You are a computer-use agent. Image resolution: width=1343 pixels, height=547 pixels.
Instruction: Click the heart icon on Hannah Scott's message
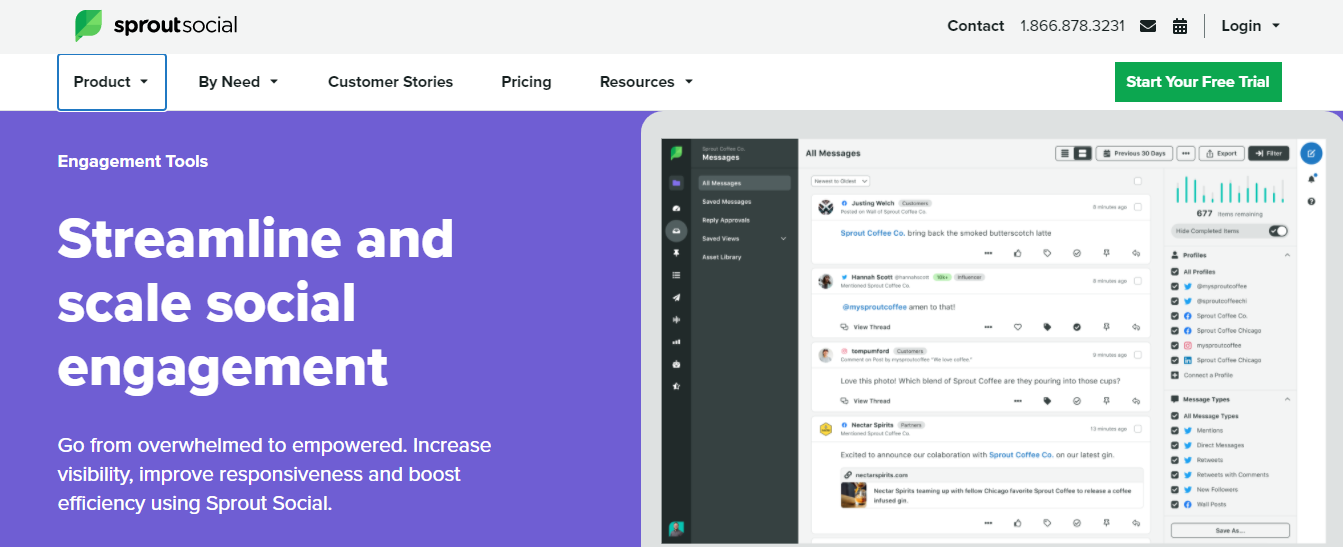click(x=1018, y=327)
